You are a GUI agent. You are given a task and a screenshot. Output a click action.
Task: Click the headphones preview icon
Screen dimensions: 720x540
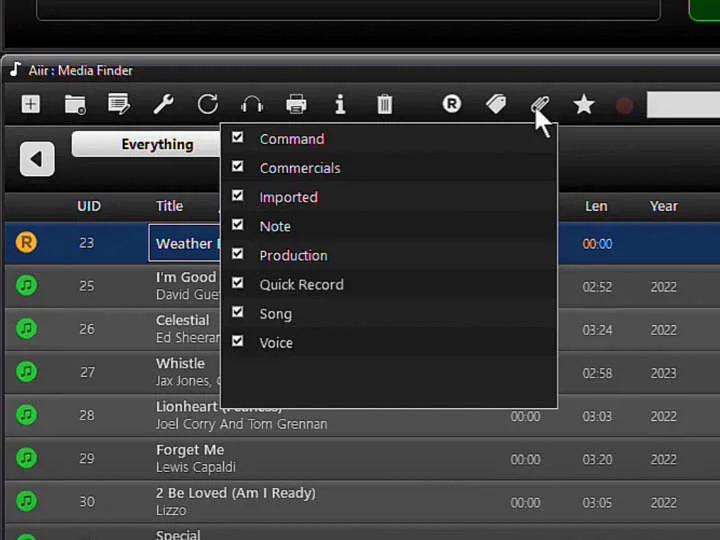(x=252, y=104)
